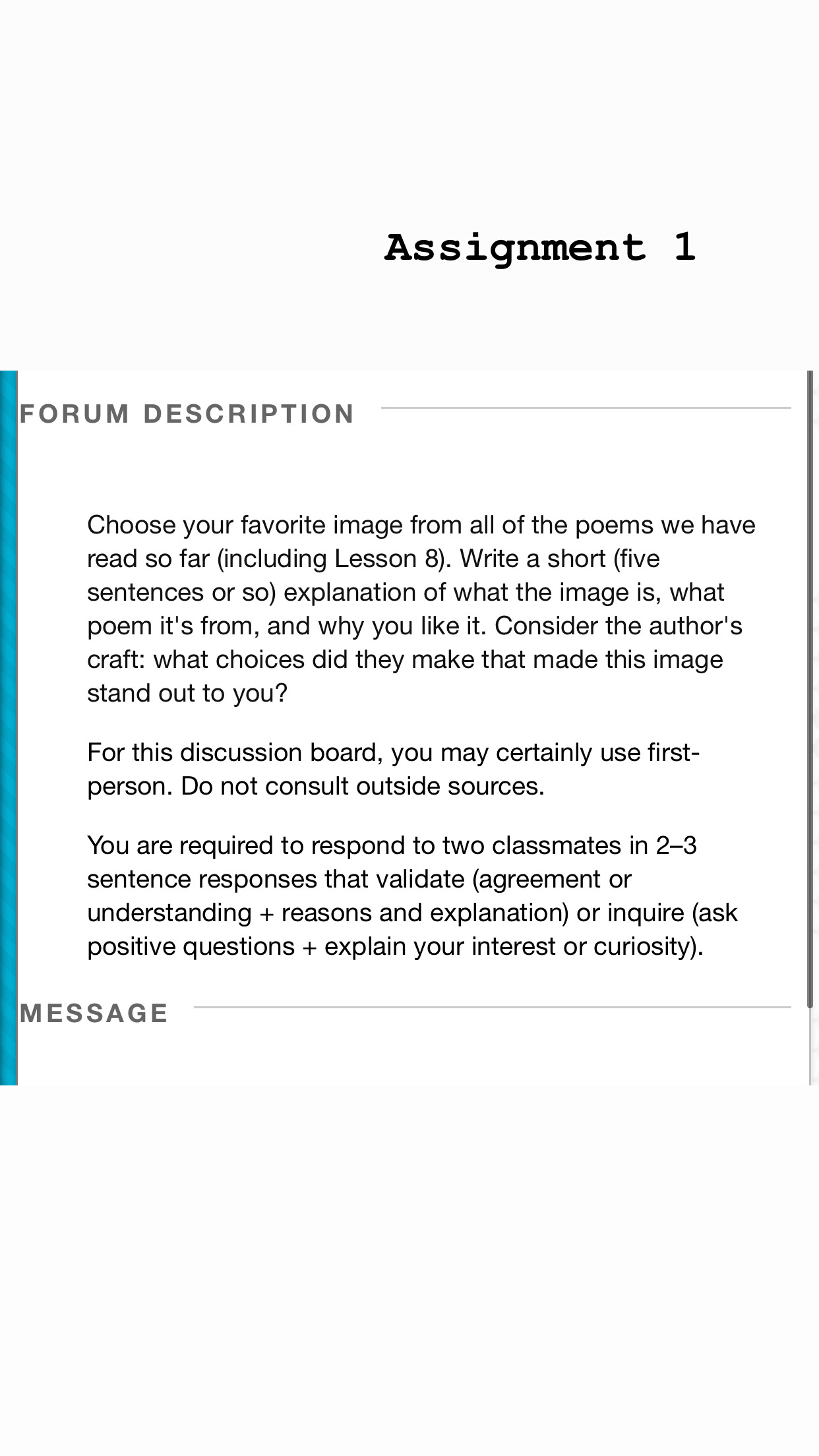819x1456 pixels.
Task: Click the divider line beside FORUM DESCRIPTION
Action: click(x=586, y=408)
